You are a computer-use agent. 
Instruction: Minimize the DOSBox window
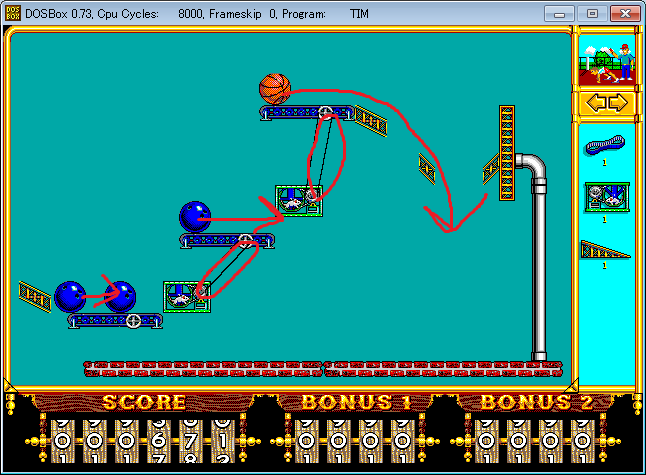pos(559,14)
